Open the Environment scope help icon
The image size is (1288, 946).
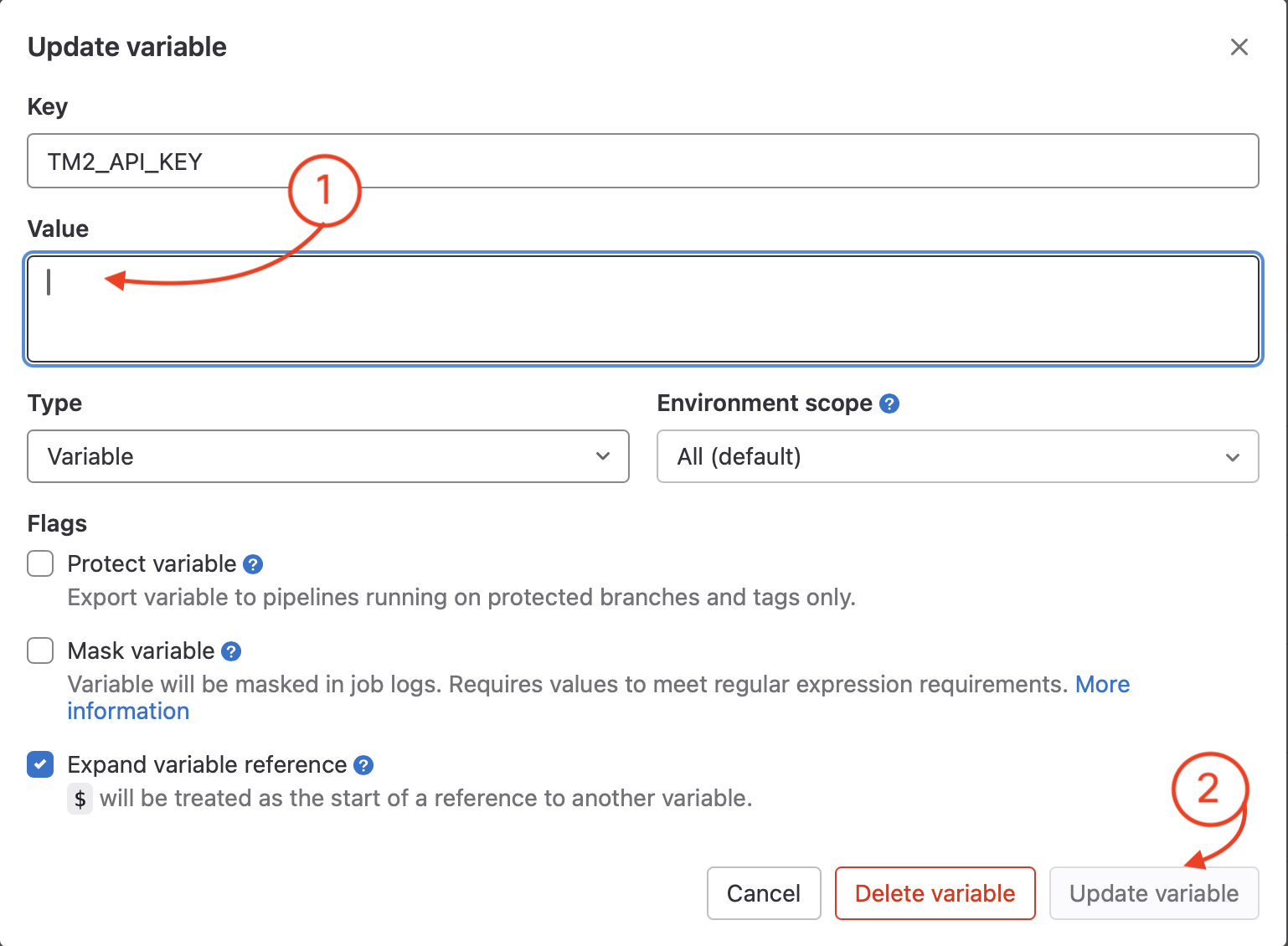pos(889,404)
